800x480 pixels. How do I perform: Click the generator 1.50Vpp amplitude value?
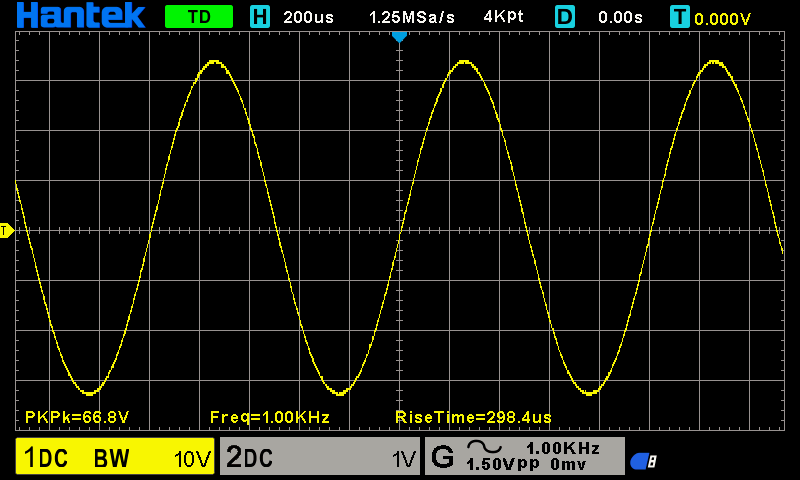point(503,465)
